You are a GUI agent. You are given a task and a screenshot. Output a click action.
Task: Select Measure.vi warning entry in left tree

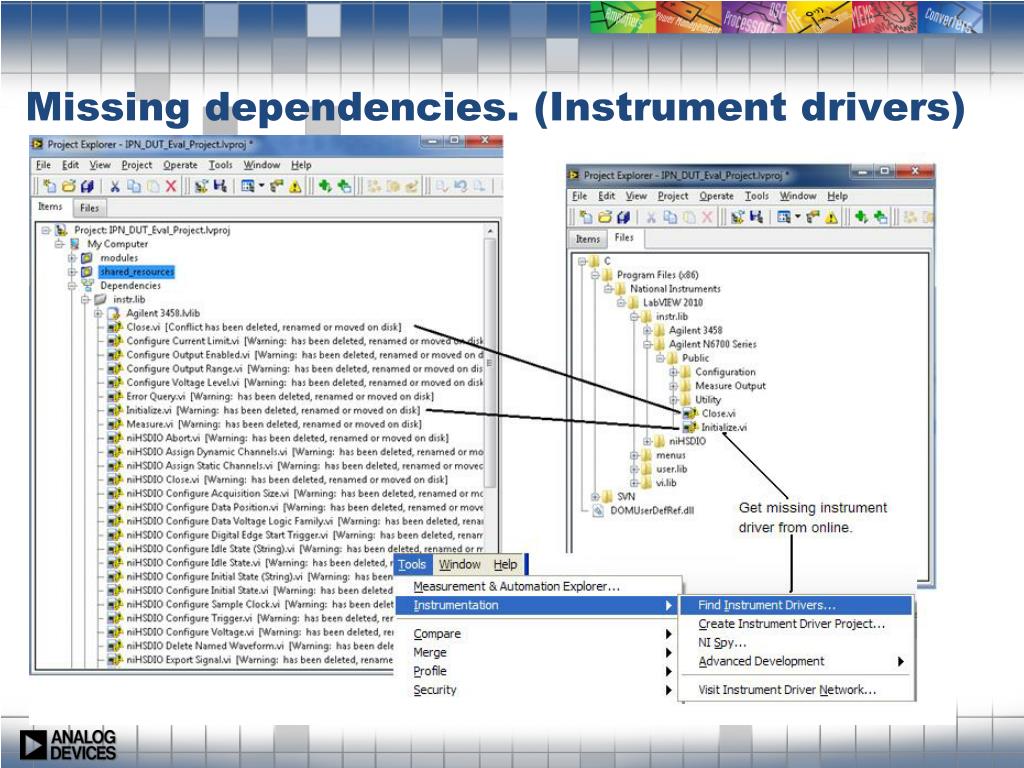pyautogui.click(x=274, y=424)
